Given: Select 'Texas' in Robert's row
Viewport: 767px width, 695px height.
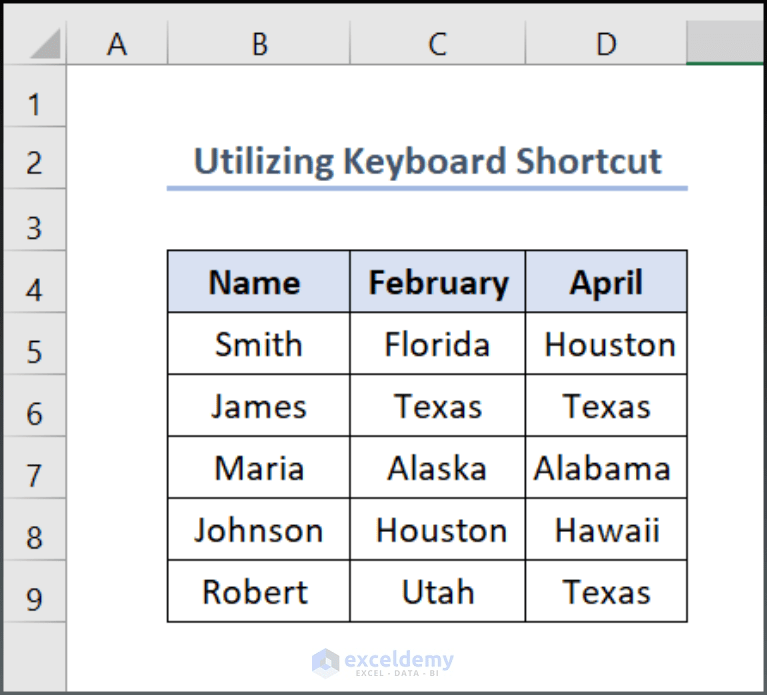Looking at the screenshot, I should (x=606, y=591).
